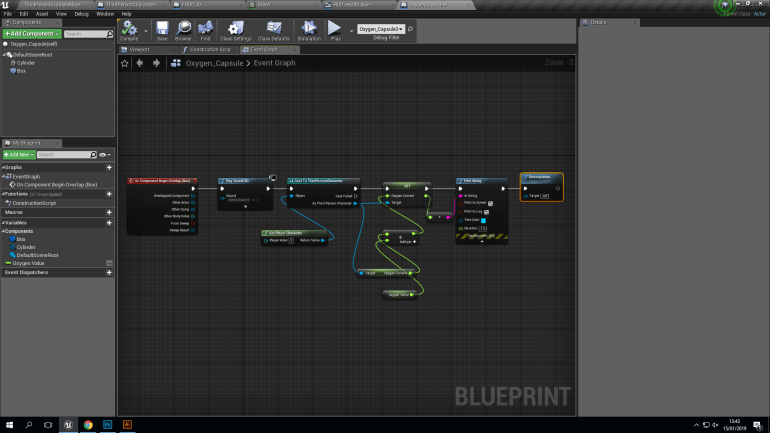Click the graph grid icon before Oxygen_Capsule
The height and width of the screenshot is (433, 770).
[x=175, y=63]
